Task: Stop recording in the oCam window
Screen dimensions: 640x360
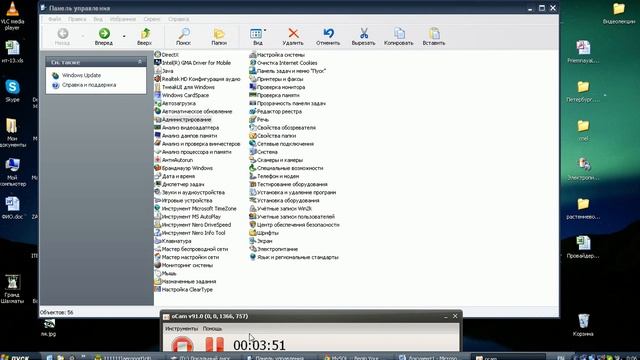Action: click(x=182, y=344)
